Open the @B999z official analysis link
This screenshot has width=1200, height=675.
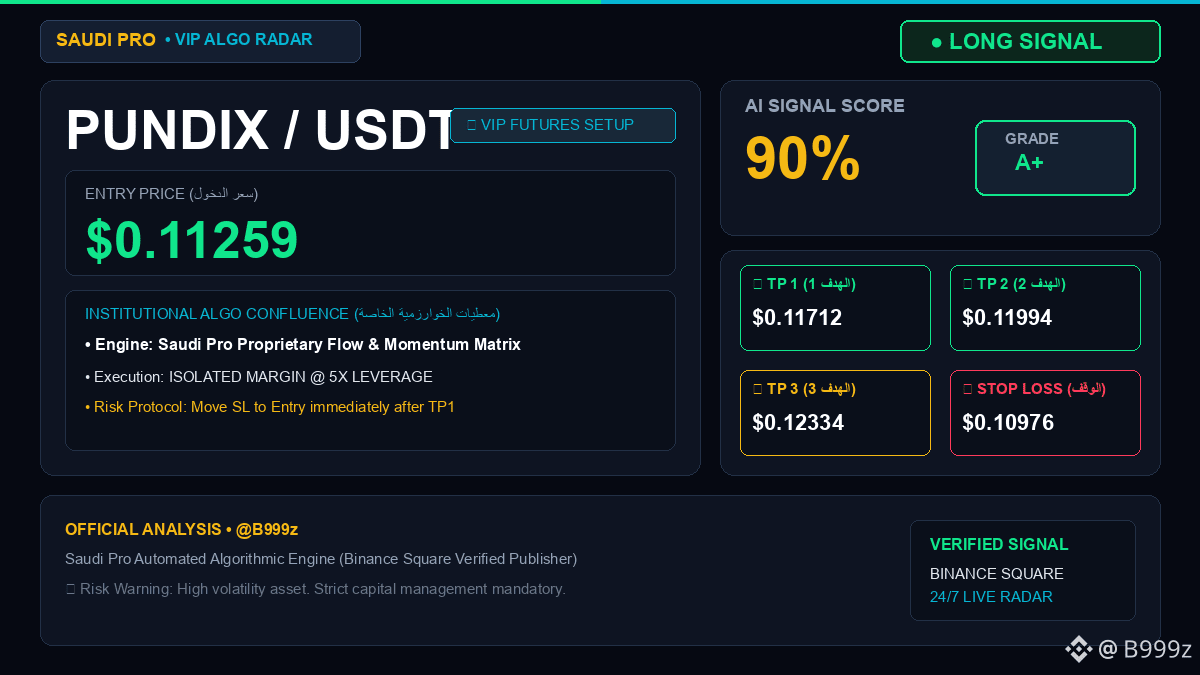pos(267,529)
